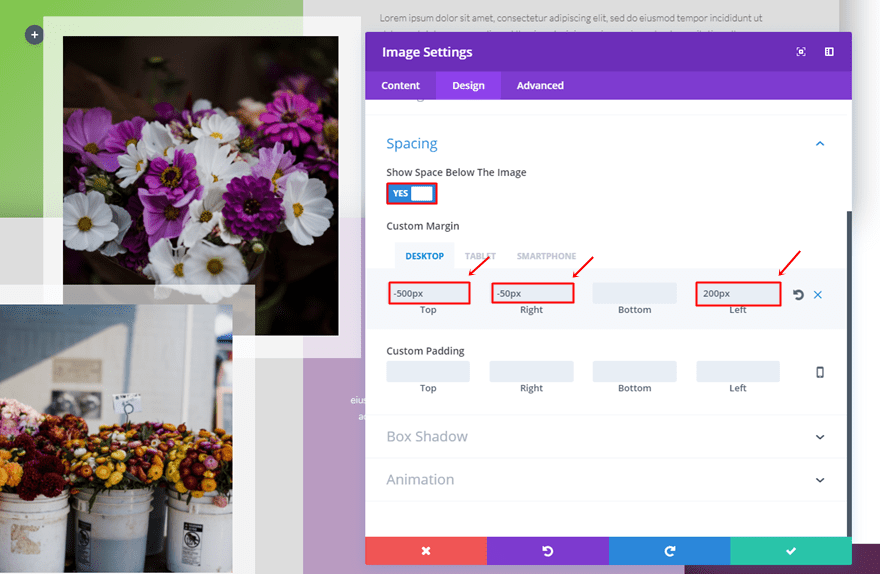Image resolution: width=880 pixels, height=574 pixels.
Task: Save changes with green checkmark button
Action: (791, 551)
